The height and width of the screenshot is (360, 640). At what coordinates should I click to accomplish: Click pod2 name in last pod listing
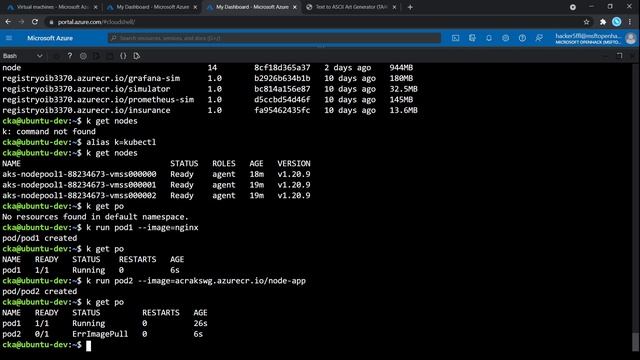point(11,334)
